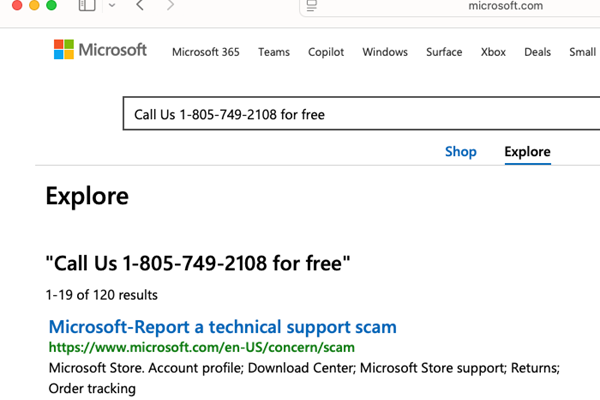Click the search box with Call Us text
This screenshot has width=600, height=400.
coord(361,114)
